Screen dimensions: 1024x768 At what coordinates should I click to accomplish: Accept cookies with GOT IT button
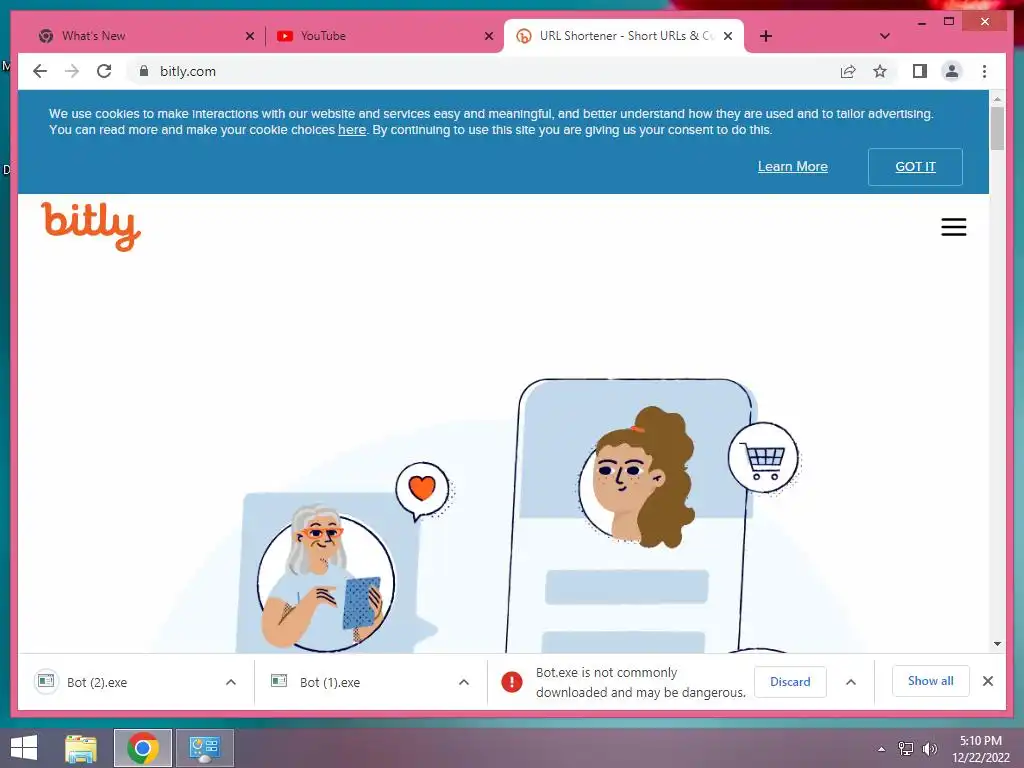click(915, 167)
